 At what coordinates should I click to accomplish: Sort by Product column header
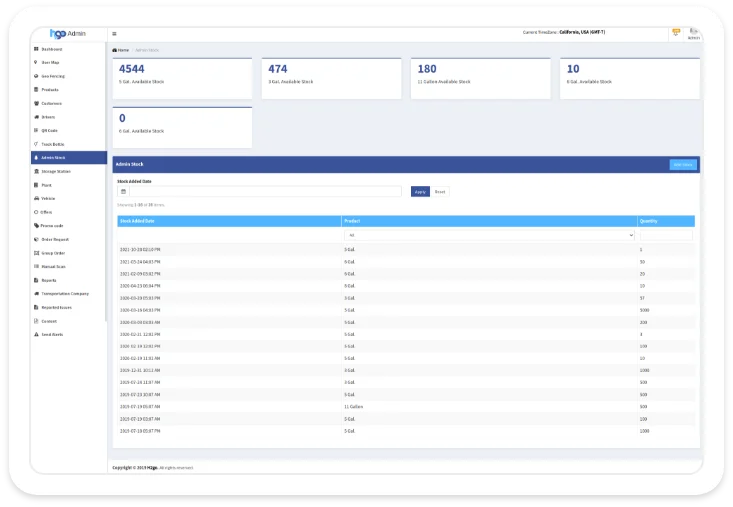click(352, 221)
